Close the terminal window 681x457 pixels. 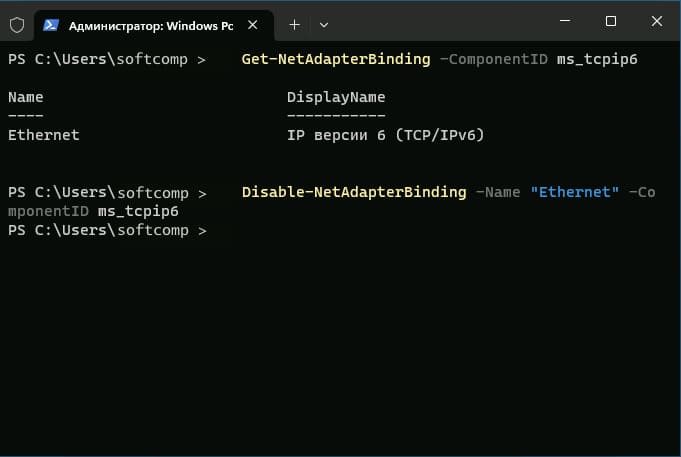pos(657,21)
